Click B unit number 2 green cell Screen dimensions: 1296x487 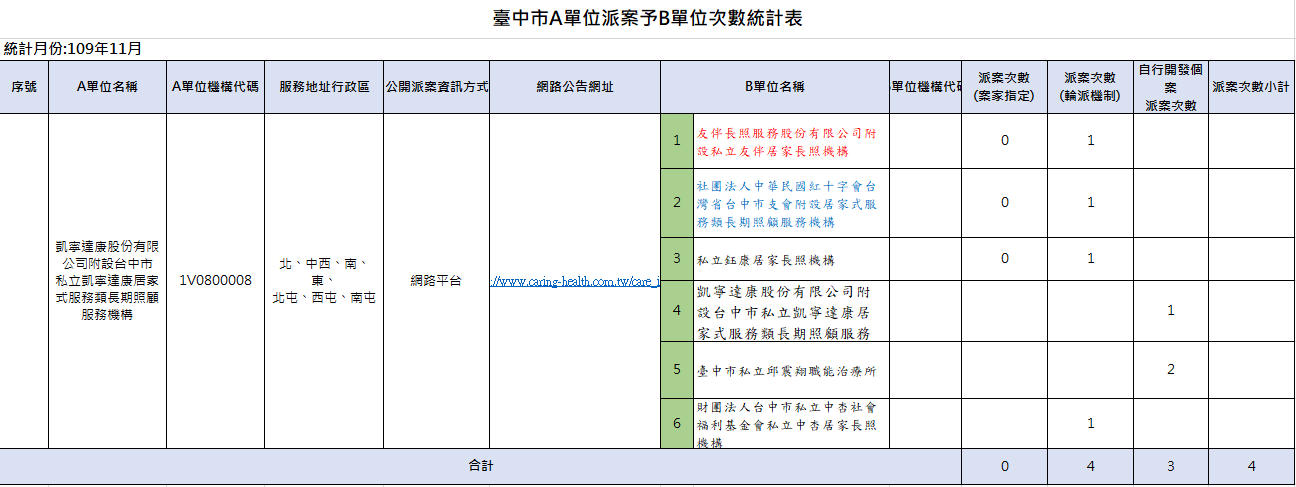[x=677, y=203]
